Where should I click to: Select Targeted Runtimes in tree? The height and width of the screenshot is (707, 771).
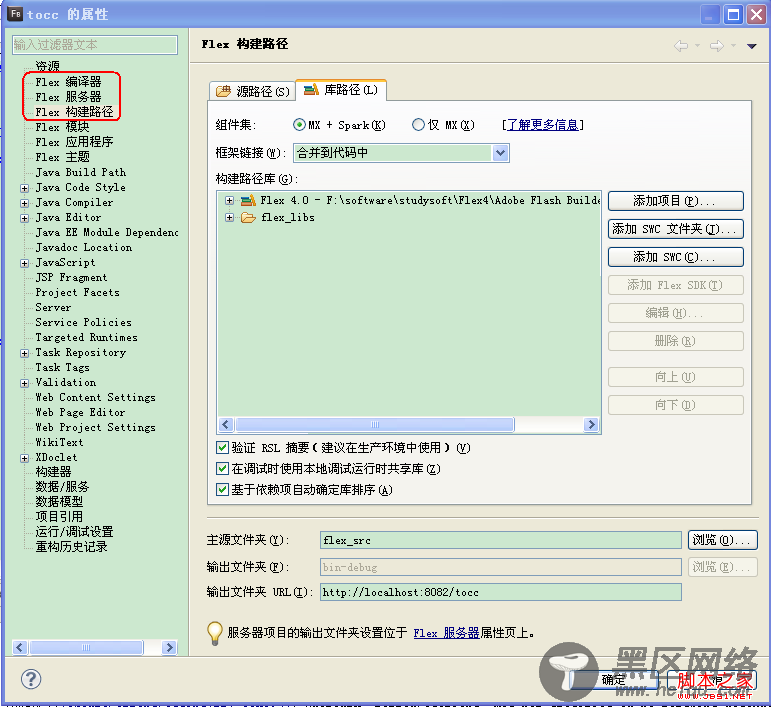[87, 338]
